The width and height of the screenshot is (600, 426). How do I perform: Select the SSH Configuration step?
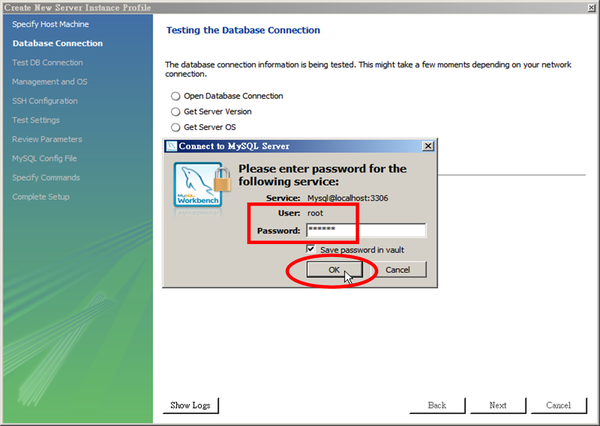(x=45, y=101)
